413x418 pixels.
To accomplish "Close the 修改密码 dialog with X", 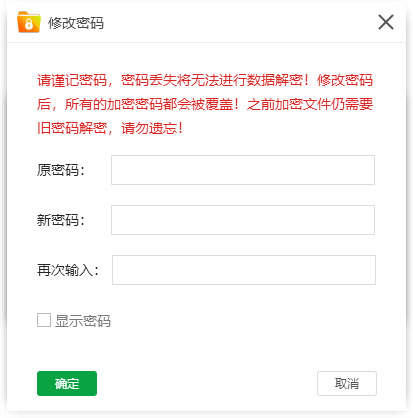I will click(386, 22).
